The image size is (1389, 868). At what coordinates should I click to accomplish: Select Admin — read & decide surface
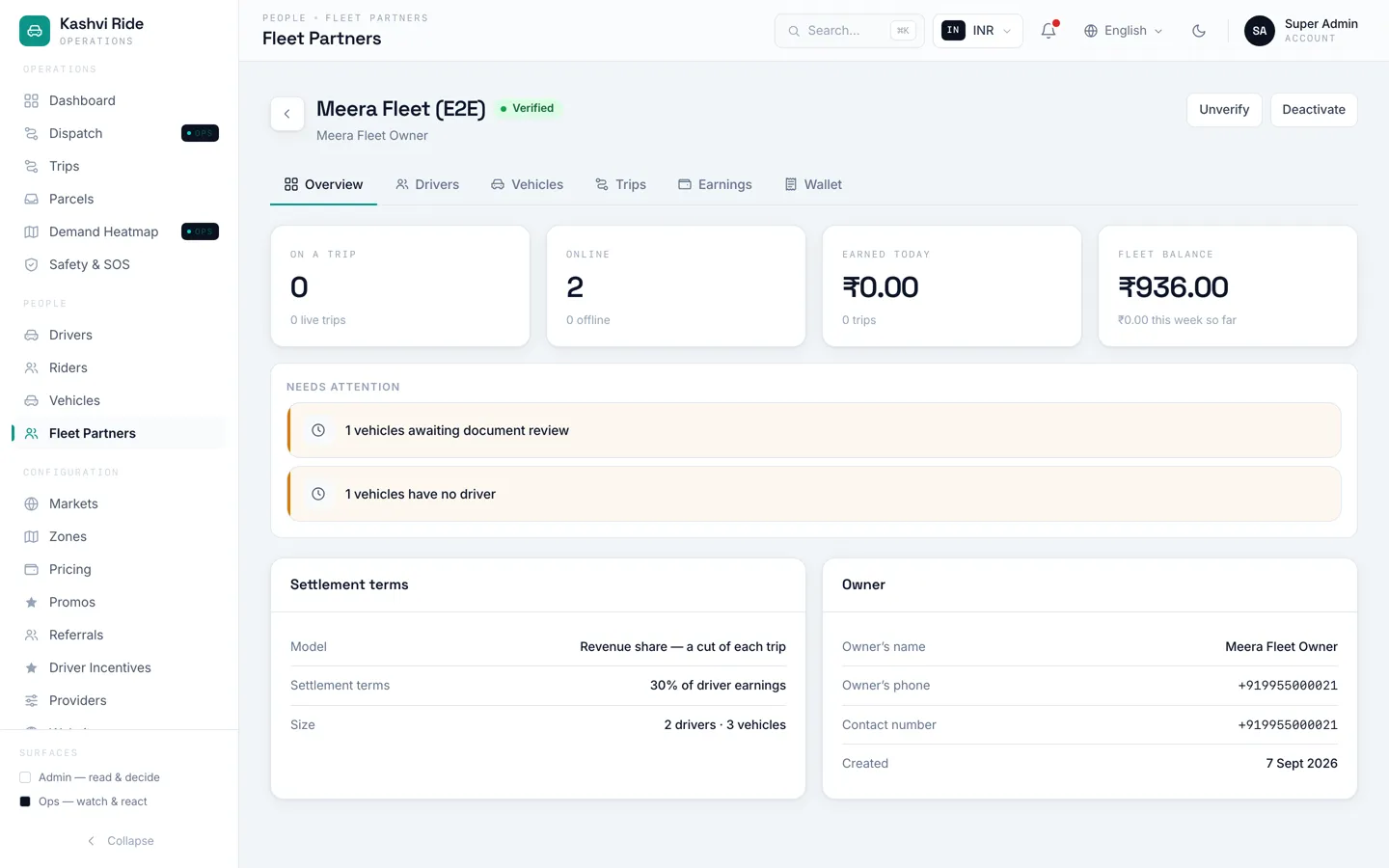pos(90,777)
